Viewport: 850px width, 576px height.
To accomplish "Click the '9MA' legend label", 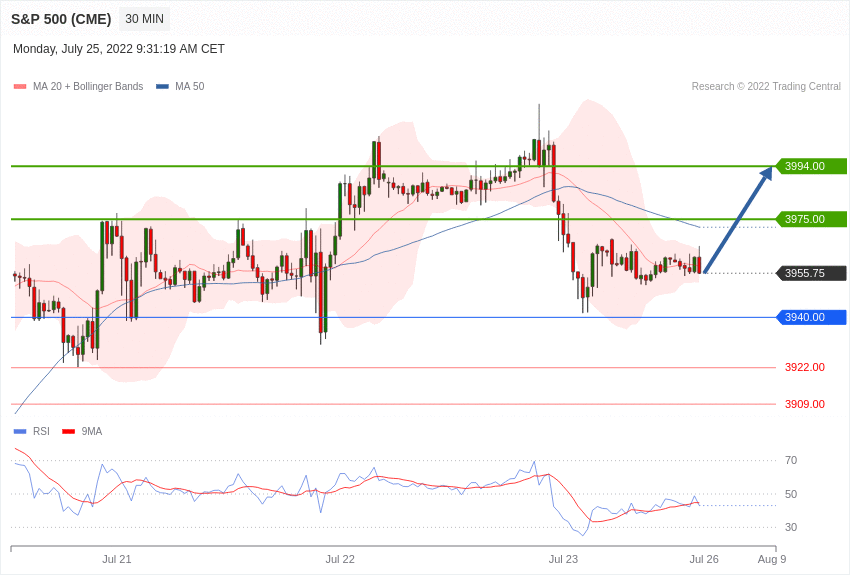I will click(92, 431).
